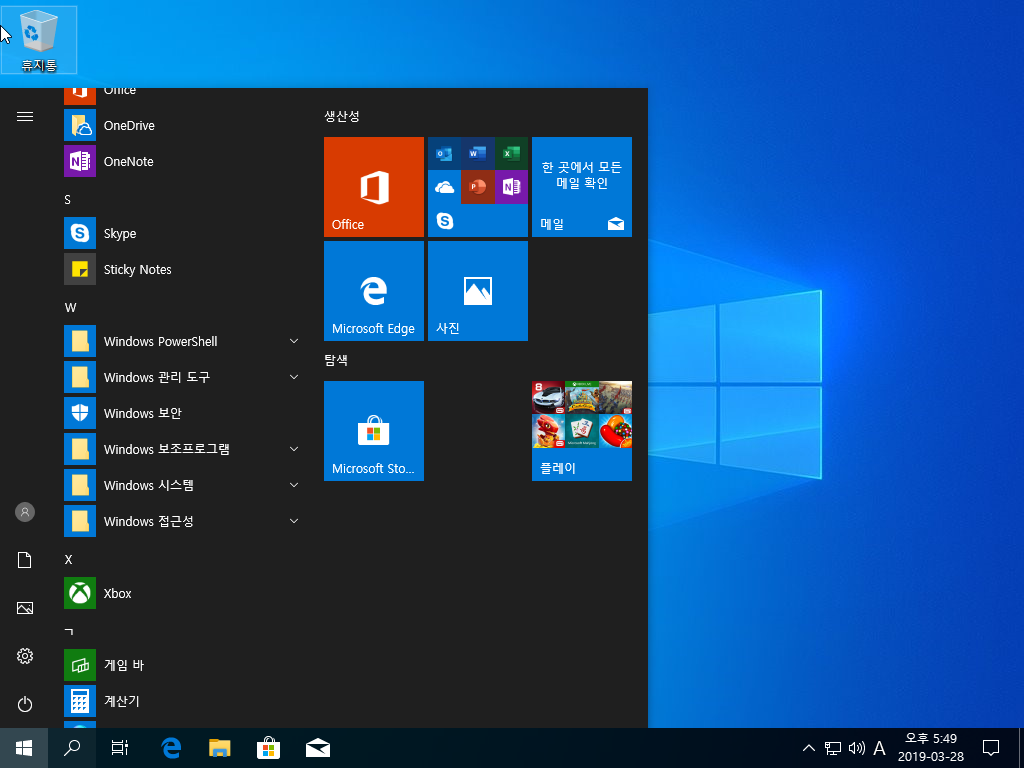1024x768 pixels.
Task: Open Settings gear in Start sidebar
Action: coord(25,656)
